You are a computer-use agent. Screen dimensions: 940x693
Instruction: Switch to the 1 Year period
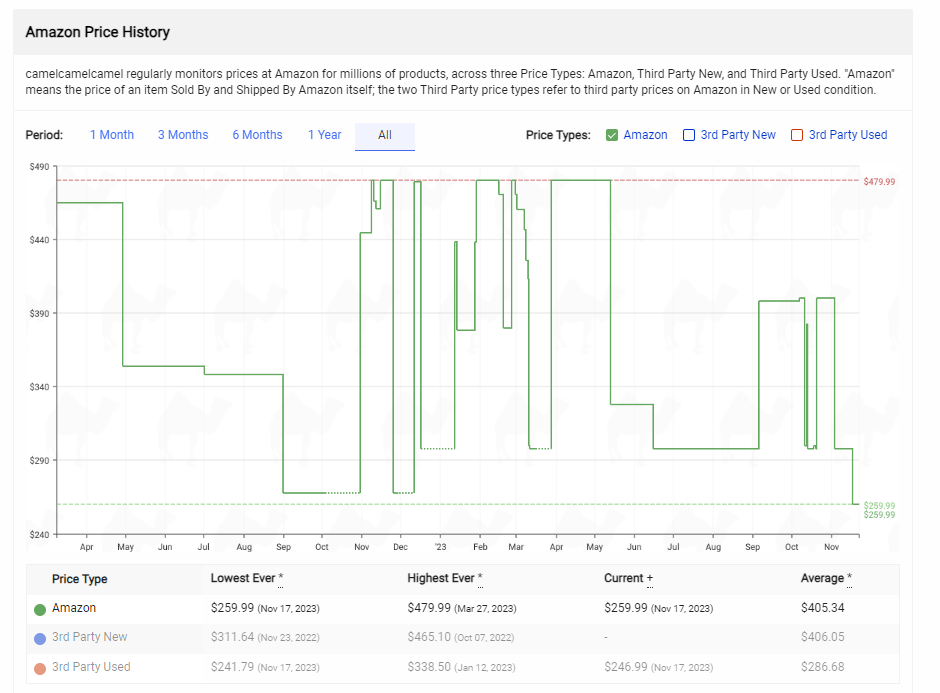click(324, 135)
